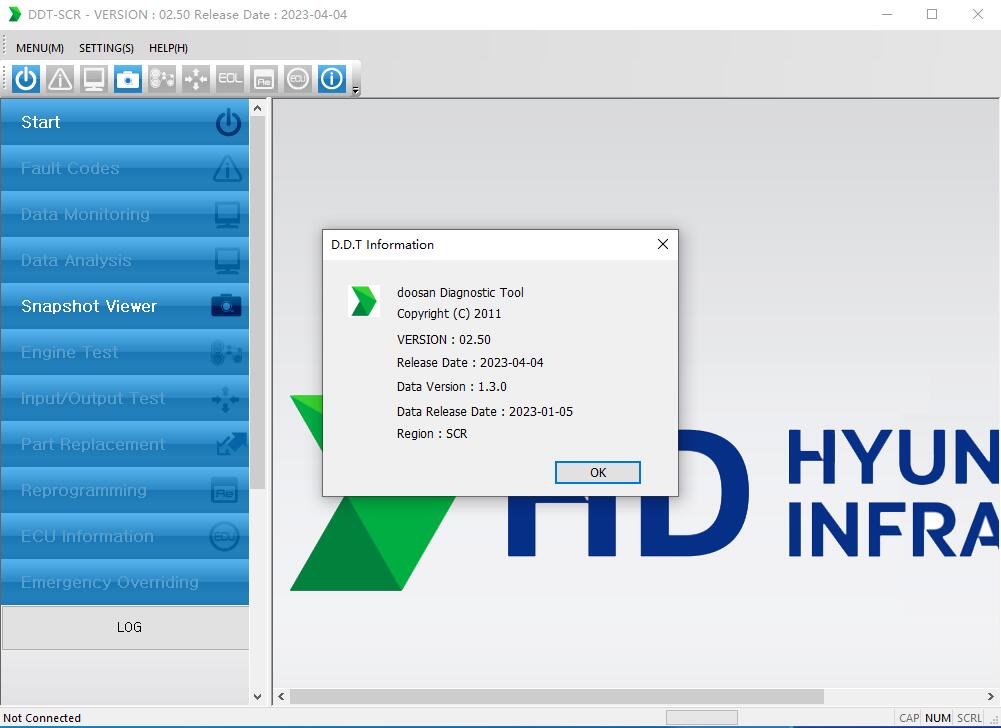
Task: Click the Reprogramming toolbar icon
Action: (264, 79)
